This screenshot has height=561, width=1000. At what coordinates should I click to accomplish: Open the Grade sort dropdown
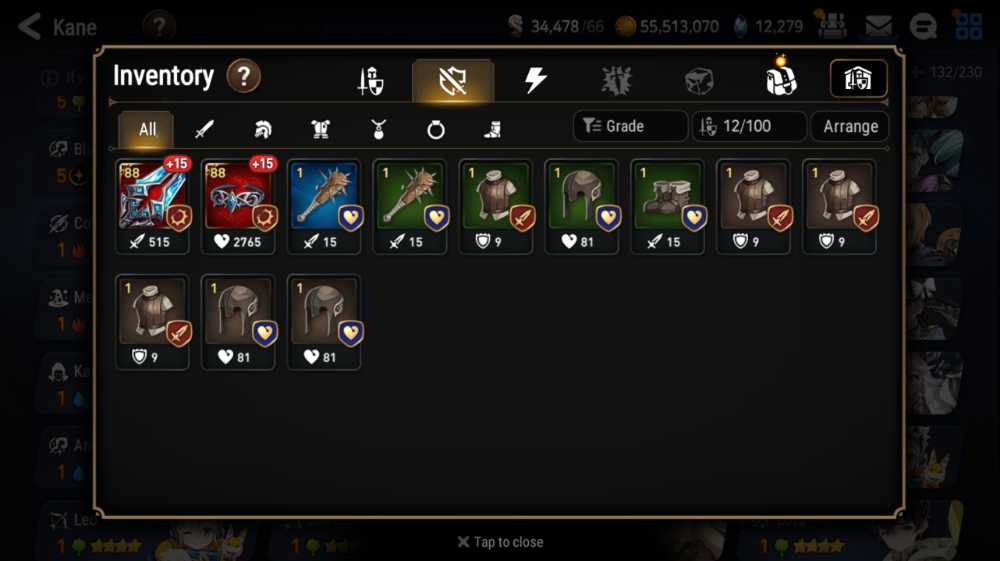[x=630, y=126]
